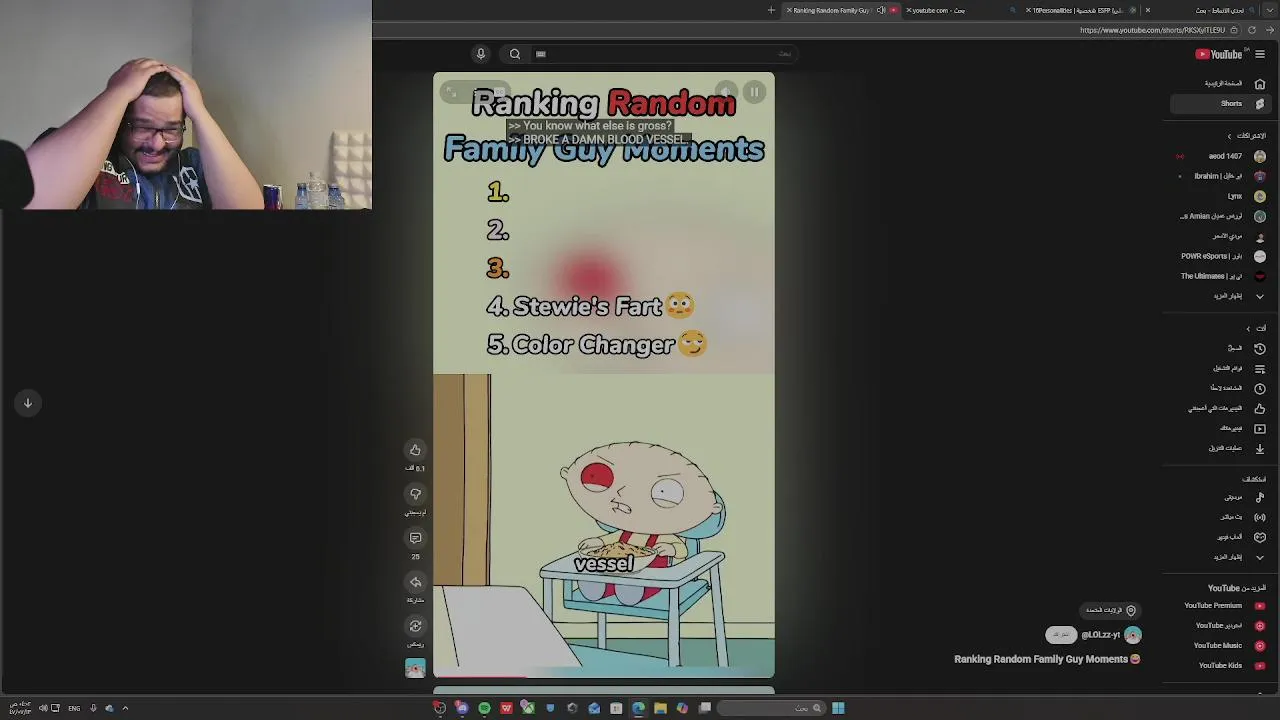The height and width of the screenshot is (720, 1280).
Task: Open a new browser tab with plus
Action: point(771,10)
